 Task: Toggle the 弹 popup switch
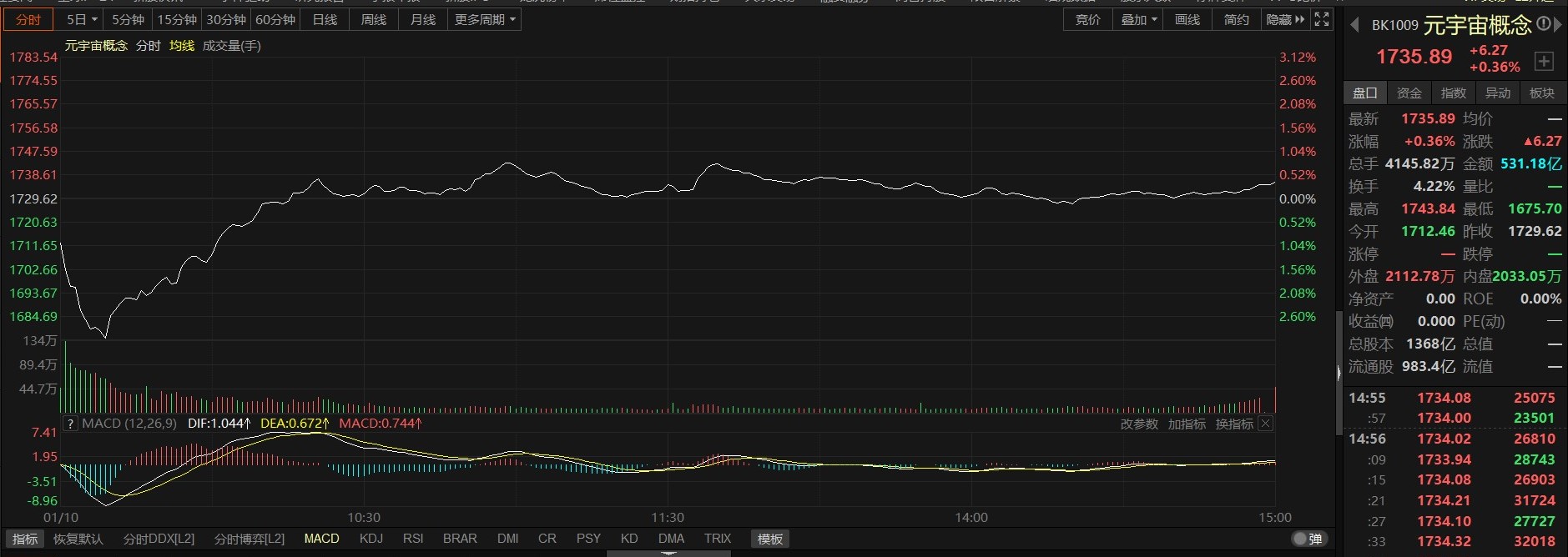(x=1308, y=539)
